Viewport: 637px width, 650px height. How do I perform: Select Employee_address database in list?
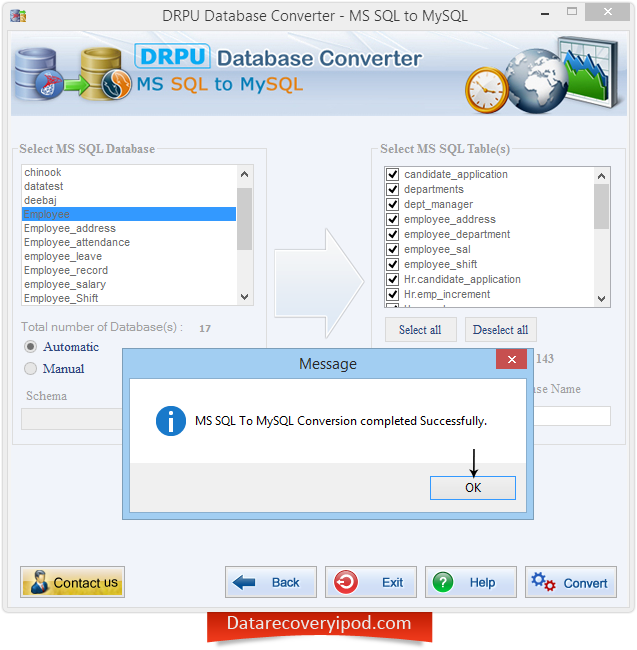click(129, 228)
